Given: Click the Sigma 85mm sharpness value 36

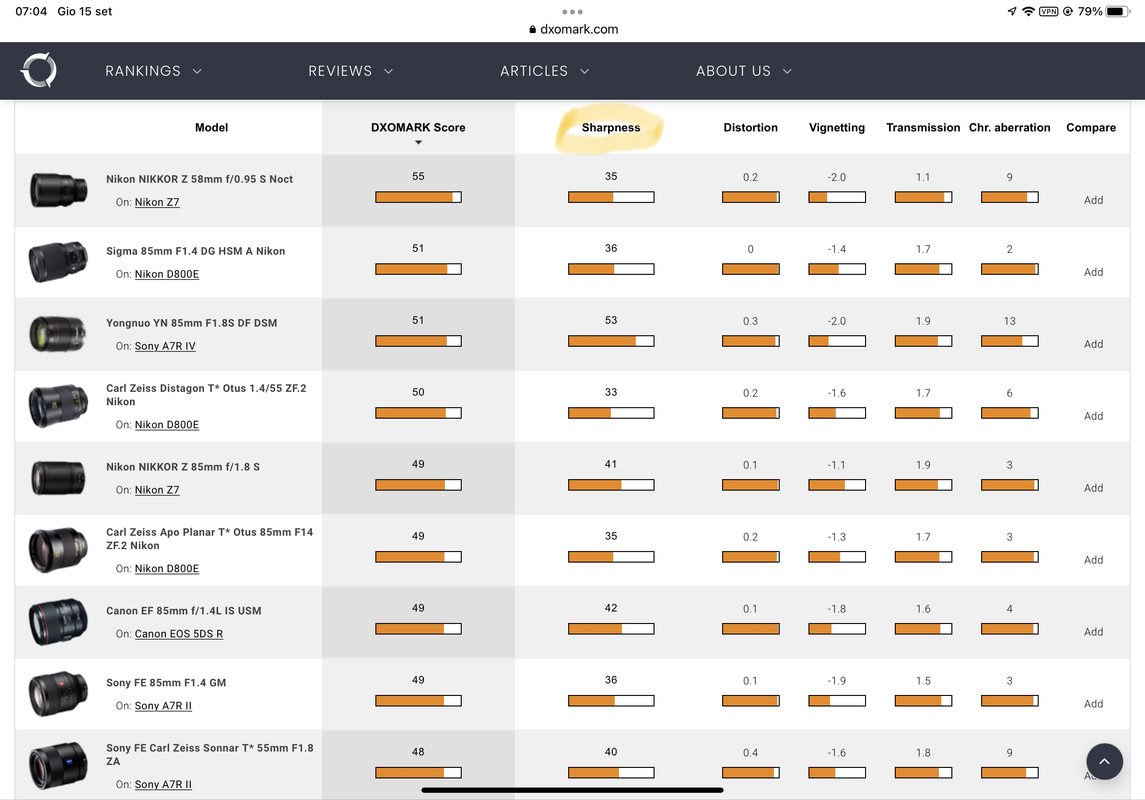Looking at the screenshot, I should coord(611,248).
